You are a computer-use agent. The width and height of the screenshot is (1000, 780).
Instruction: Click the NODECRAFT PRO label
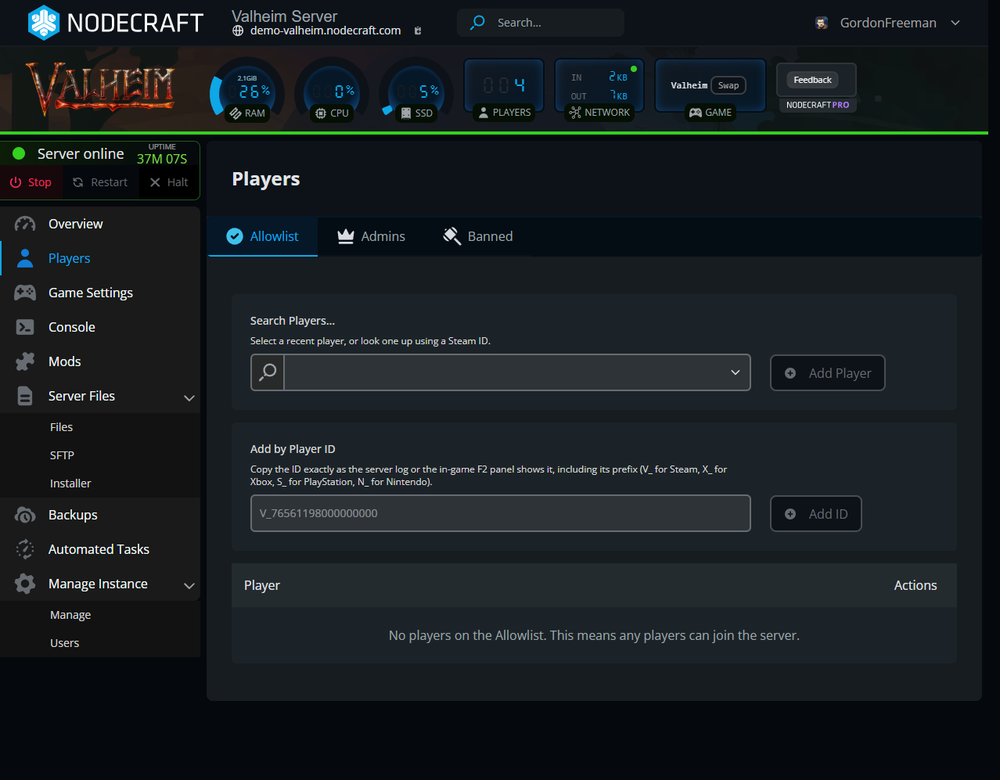(818, 105)
